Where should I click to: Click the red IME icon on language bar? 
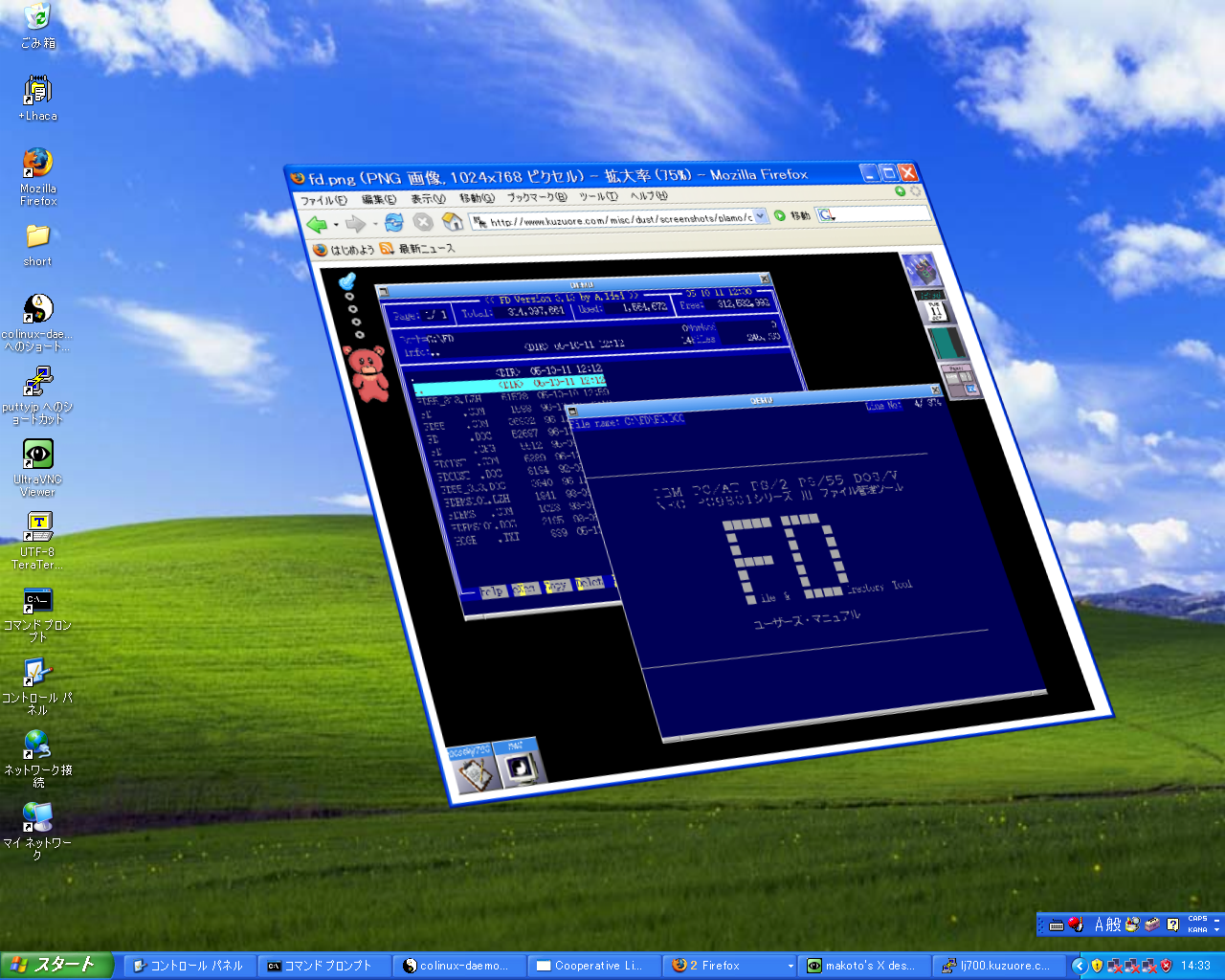point(1076,924)
